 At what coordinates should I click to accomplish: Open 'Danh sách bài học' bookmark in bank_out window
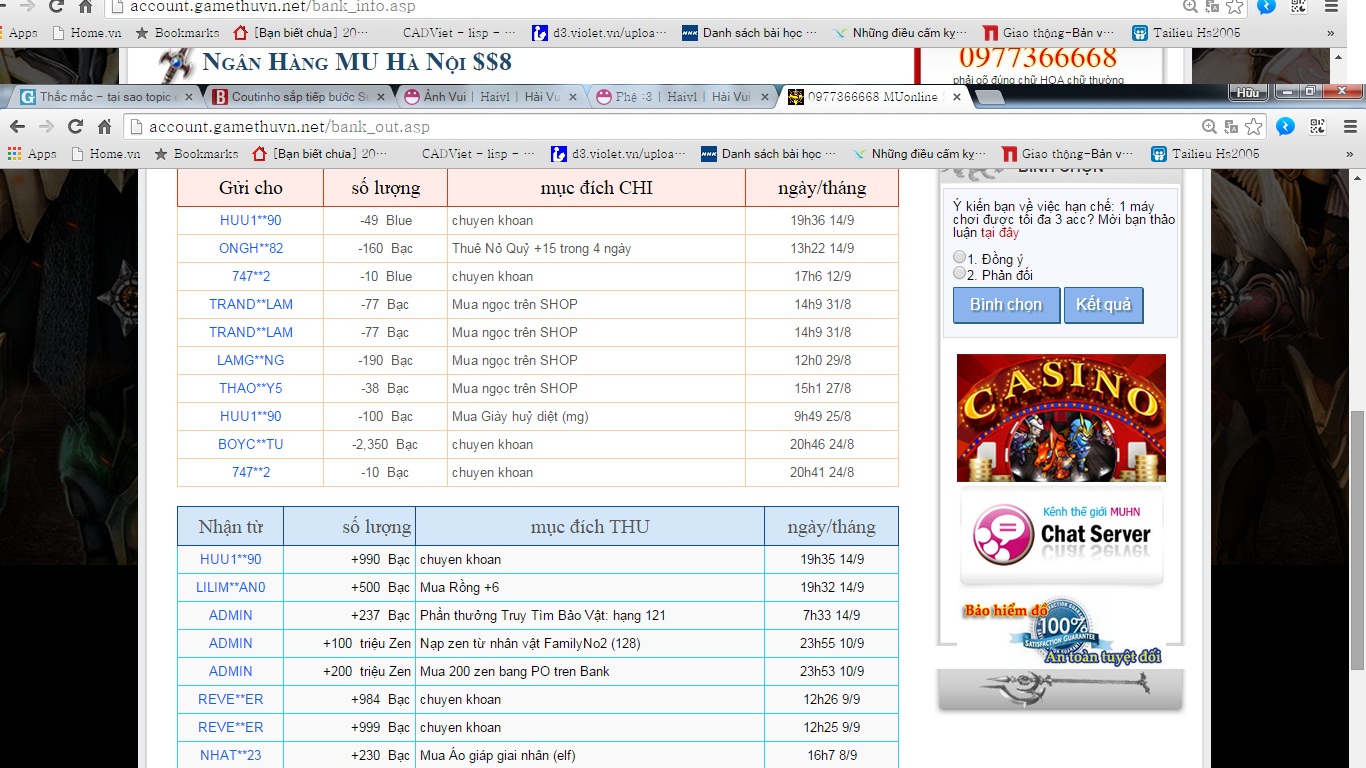click(769, 154)
